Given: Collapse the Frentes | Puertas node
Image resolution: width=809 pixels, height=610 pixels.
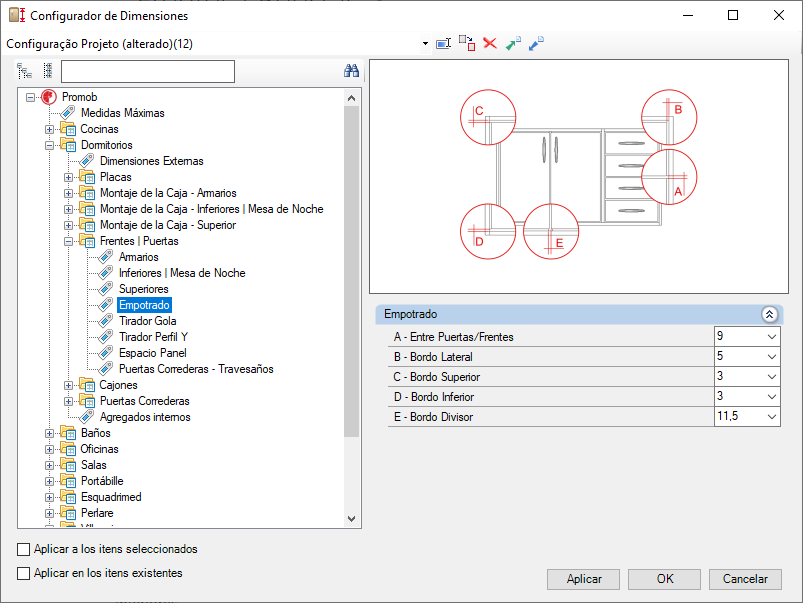Looking at the screenshot, I should [x=69, y=241].
